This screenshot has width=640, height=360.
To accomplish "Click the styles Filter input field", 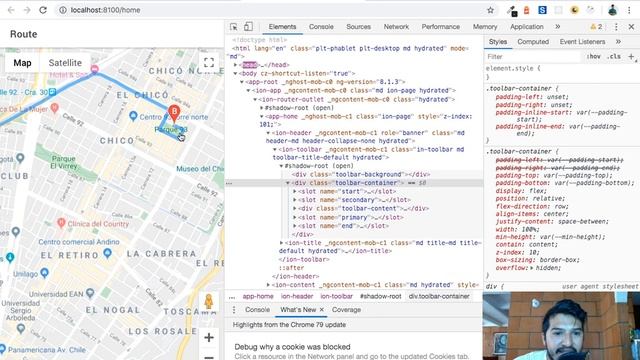I will (533, 57).
